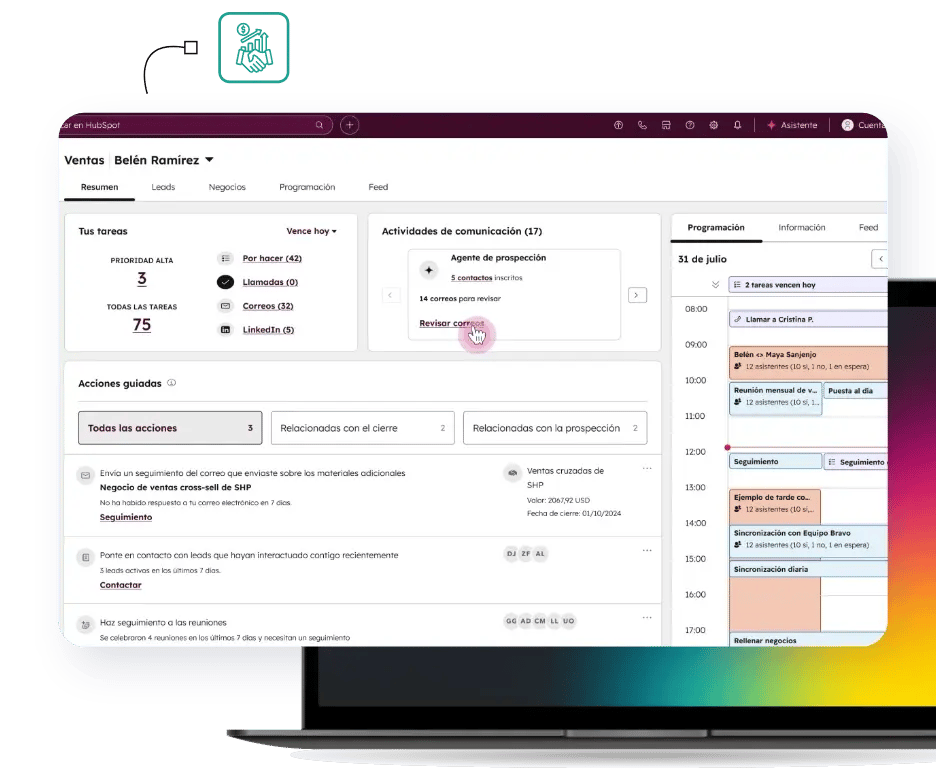The image size is (936, 770).
Task: Select Relacionadas con la prospección filter
Action: pyautogui.click(x=554, y=428)
